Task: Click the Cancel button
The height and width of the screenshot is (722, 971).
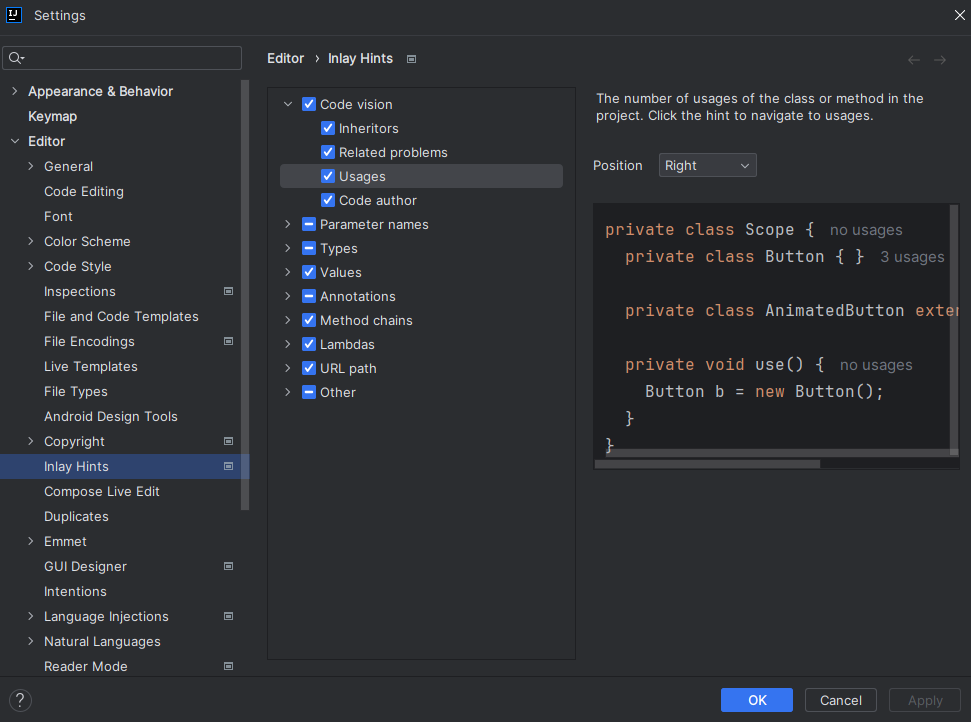Action: [x=840, y=700]
